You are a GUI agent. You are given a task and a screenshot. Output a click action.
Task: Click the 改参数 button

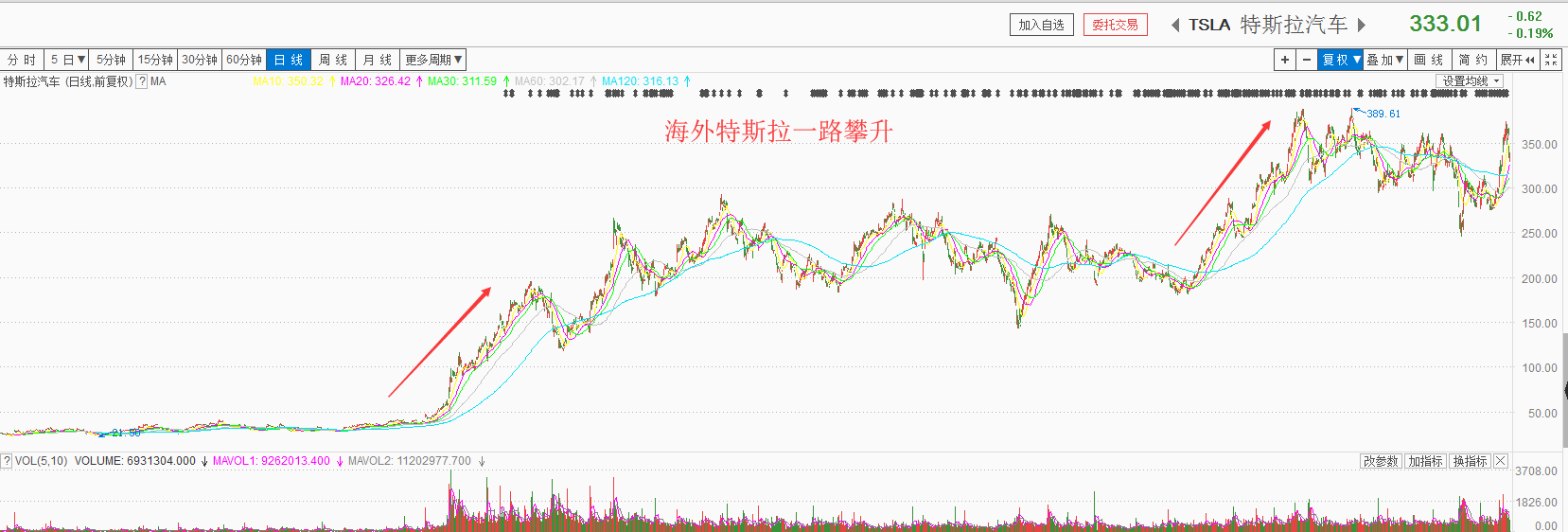1381,461
